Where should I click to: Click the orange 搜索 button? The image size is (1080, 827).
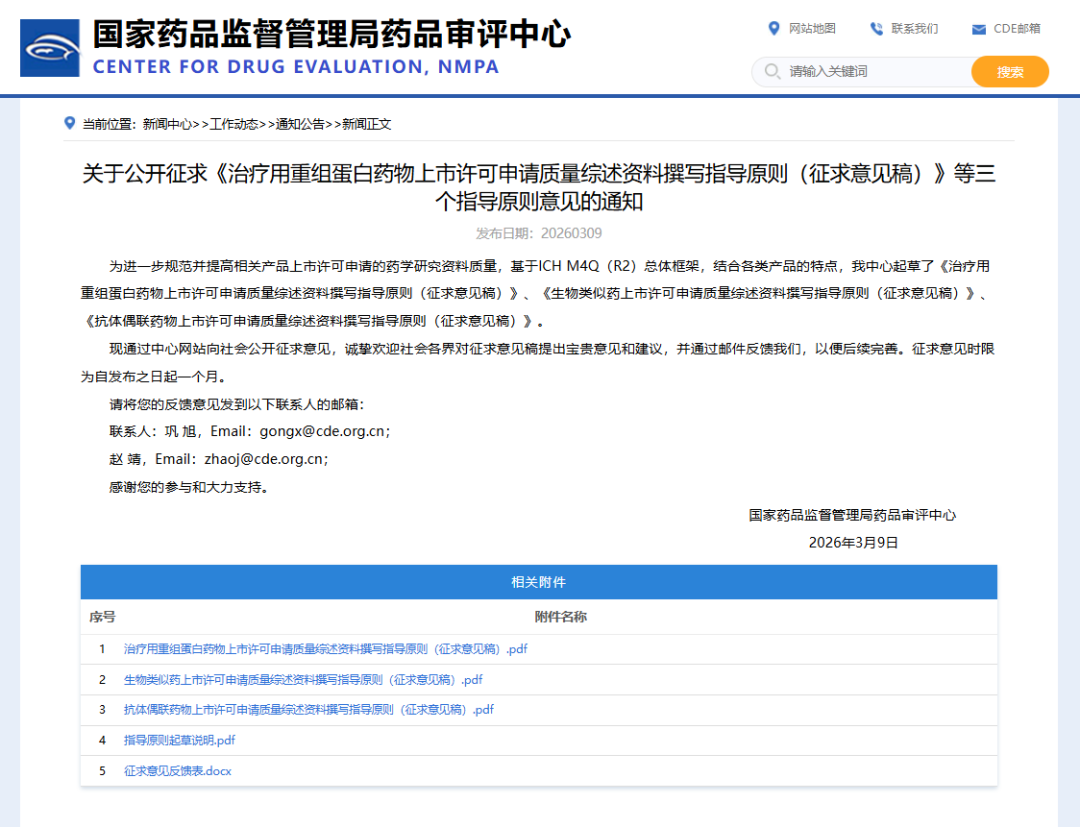click(1010, 72)
